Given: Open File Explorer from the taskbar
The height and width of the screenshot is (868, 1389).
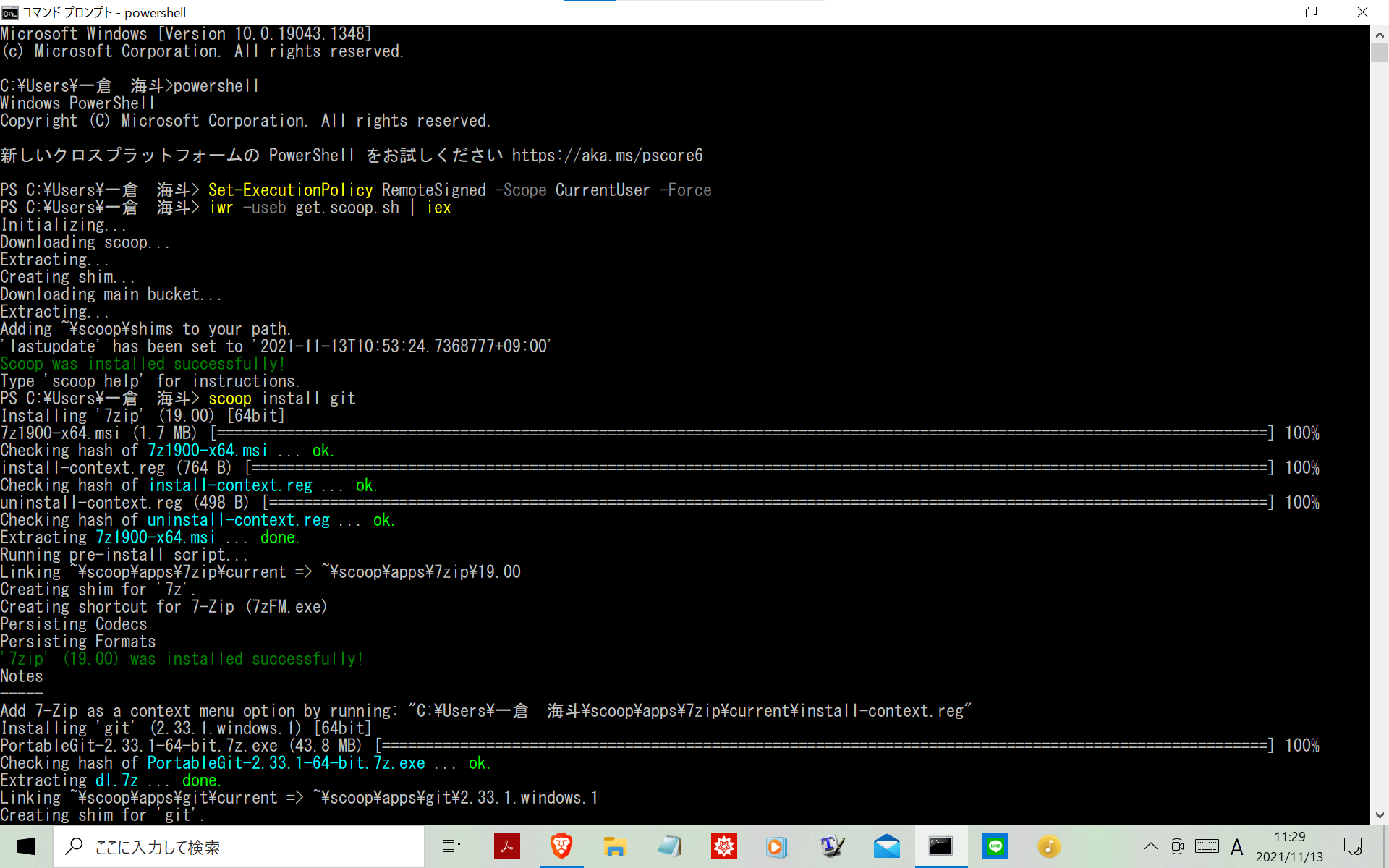Looking at the screenshot, I should pyautogui.click(x=615, y=846).
